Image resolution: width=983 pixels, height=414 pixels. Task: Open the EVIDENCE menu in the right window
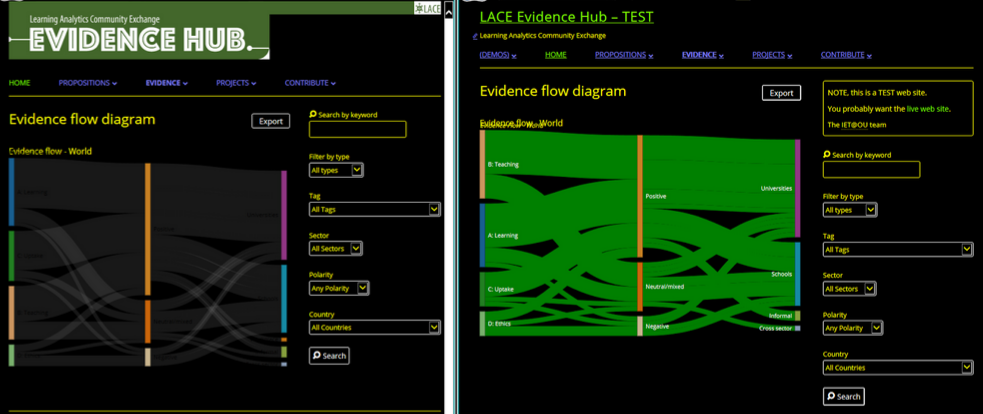[702, 55]
